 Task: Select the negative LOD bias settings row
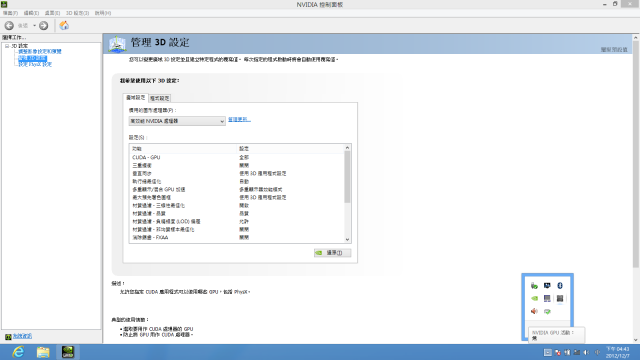pos(237,221)
